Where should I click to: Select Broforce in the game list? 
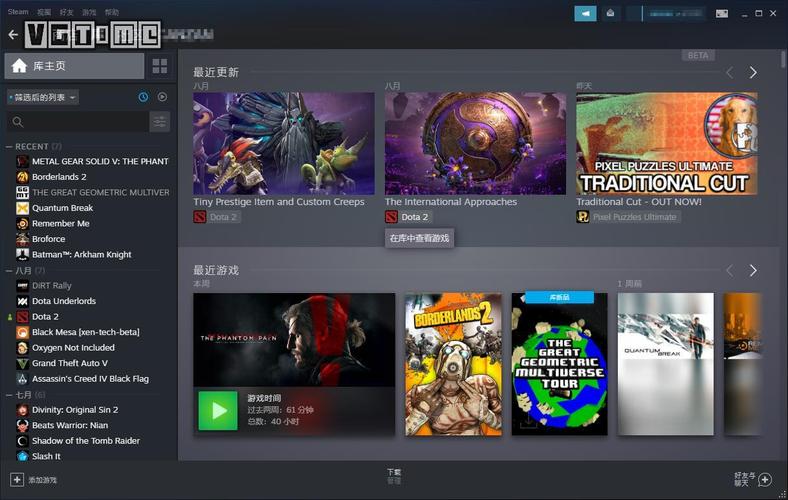(x=48, y=239)
